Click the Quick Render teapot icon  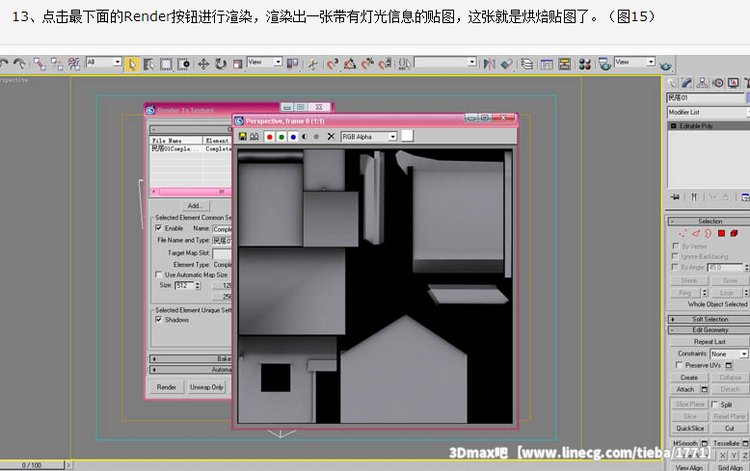(x=665, y=65)
